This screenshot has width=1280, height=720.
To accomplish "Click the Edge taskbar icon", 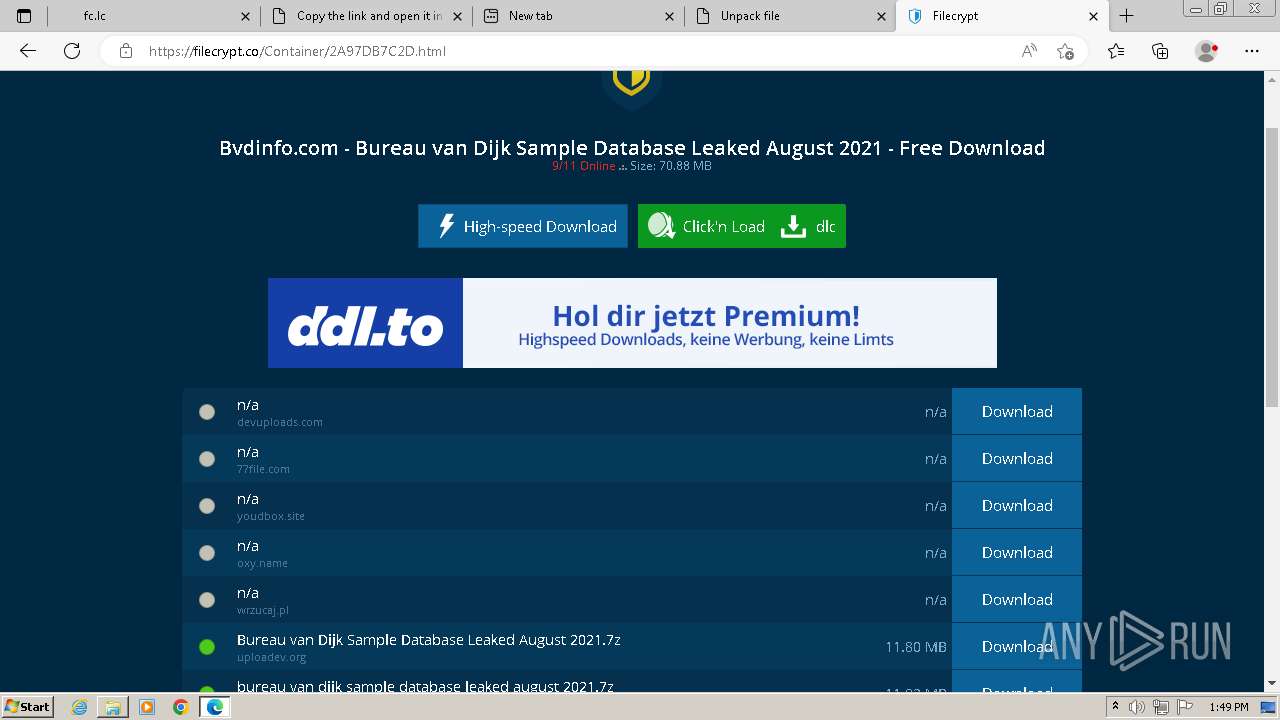I will point(214,707).
